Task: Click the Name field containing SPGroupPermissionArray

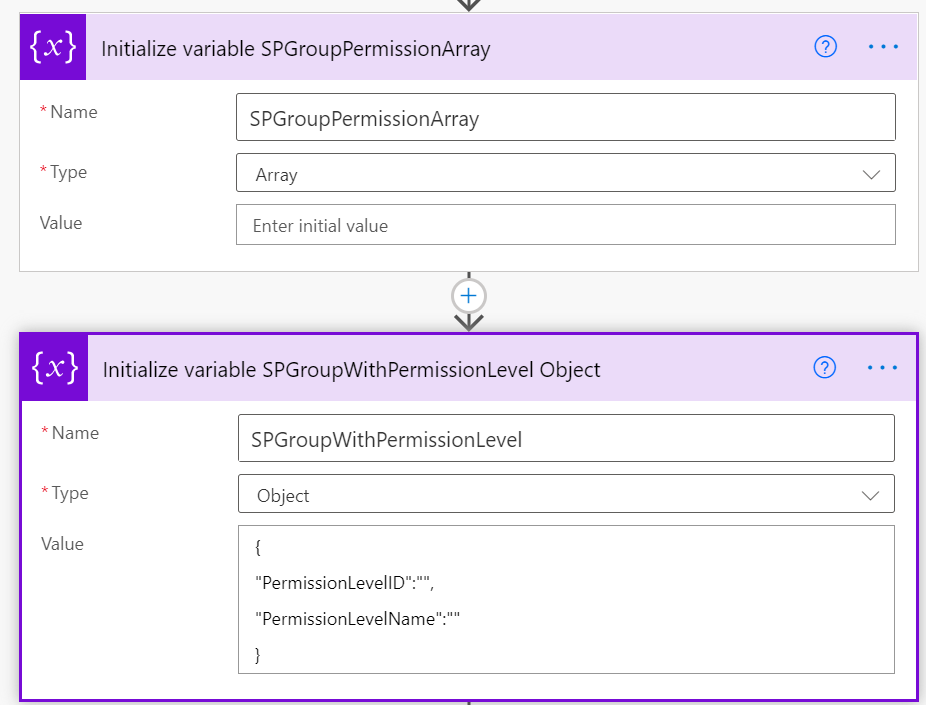Action: pos(565,116)
